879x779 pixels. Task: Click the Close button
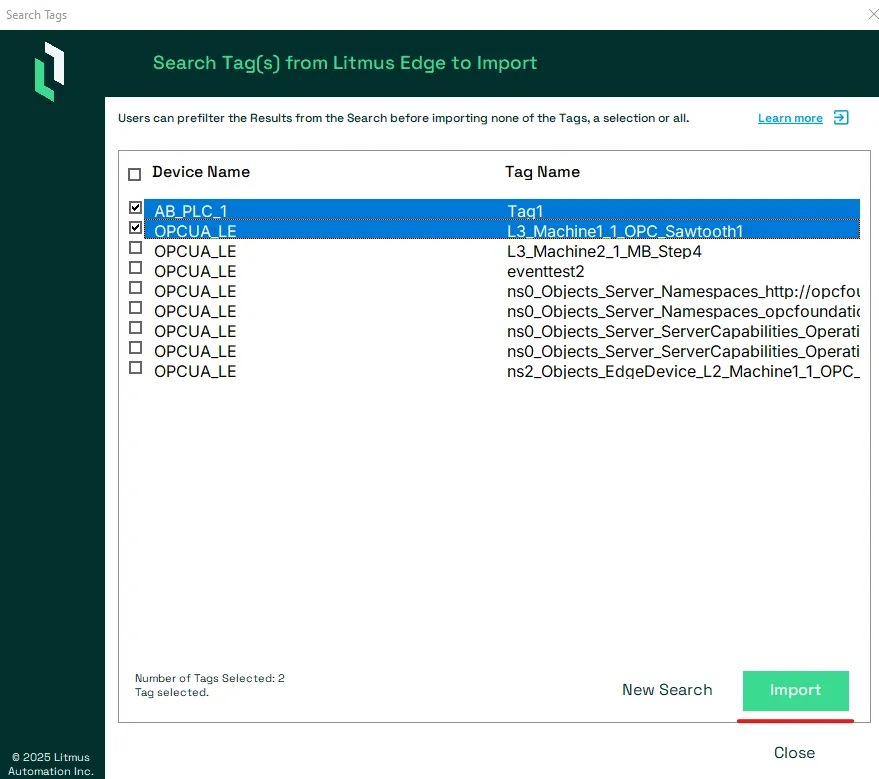(x=794, y=753)
